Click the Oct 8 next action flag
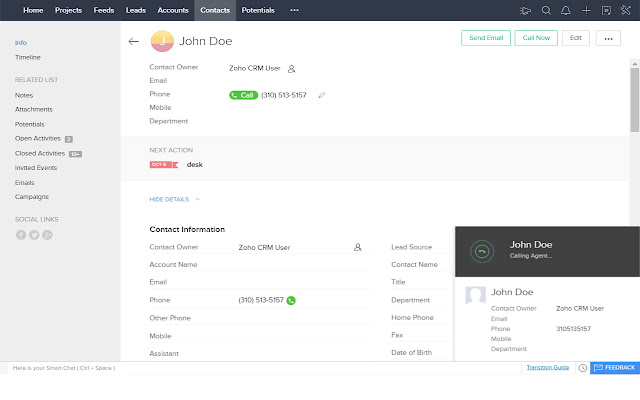The height and width of the screenshot is (400, 640). pos(164,164)
